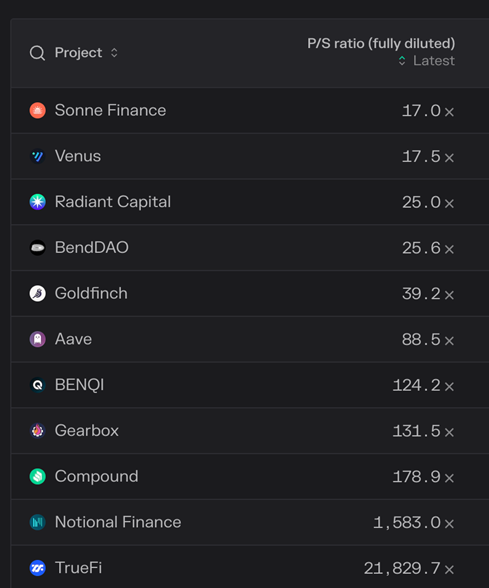Screen dimensions: 489x588
Task: Click the BENQI logo icon
Action: tap(38, 385)
